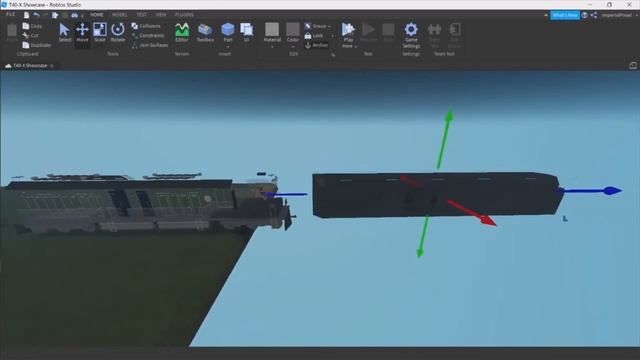640x360 pixels.
Task: Switch to the PLUGINS tab
Action: [184, 15]
